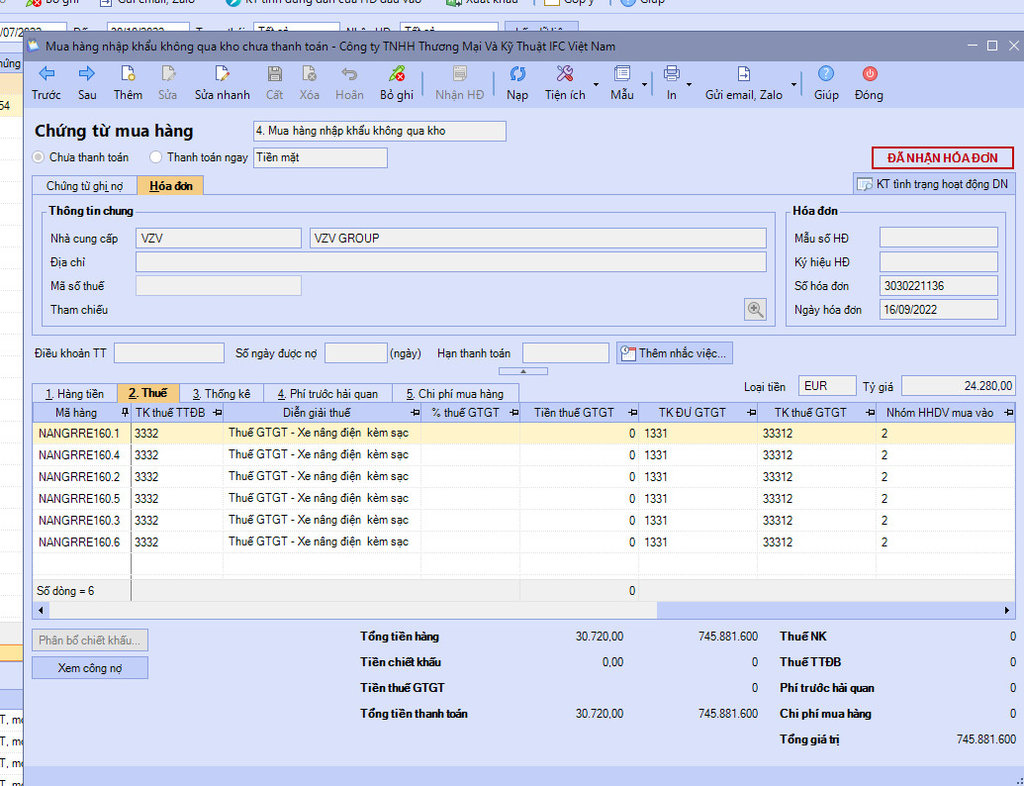This screenshot has width=1024, height=786.
Task: Click KT tình trạng hoạt động DN button
Action: coord(934,184)
